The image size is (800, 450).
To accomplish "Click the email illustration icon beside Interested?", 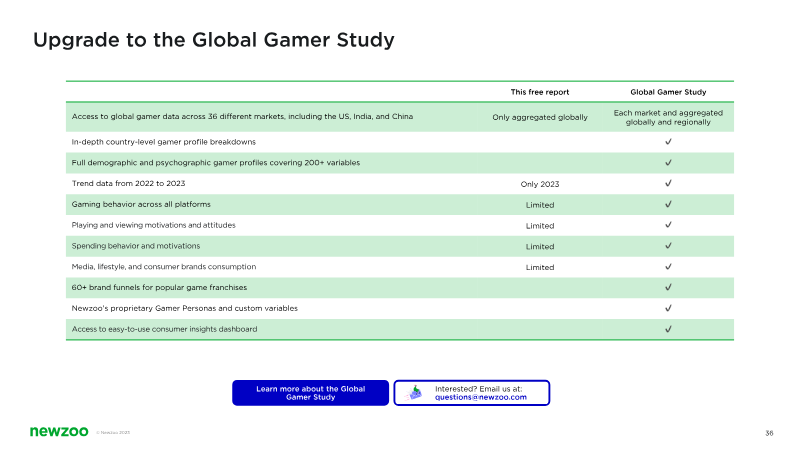I will click(414, 392).
